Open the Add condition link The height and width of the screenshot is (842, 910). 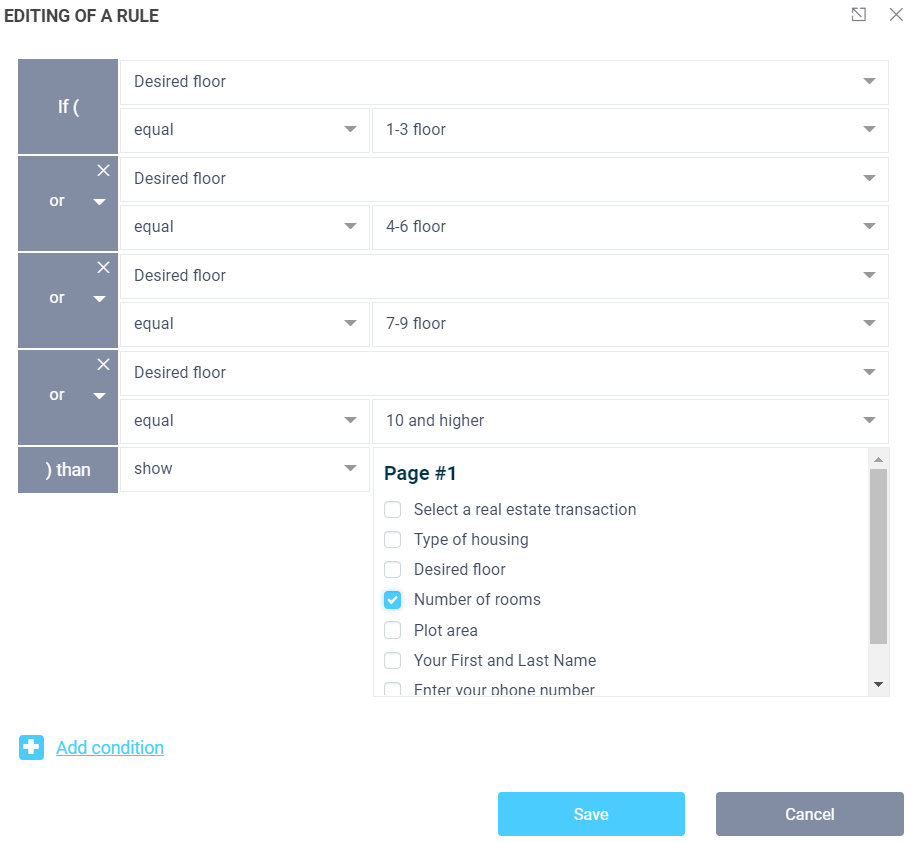pyautogui.click(x=110, y=747)
